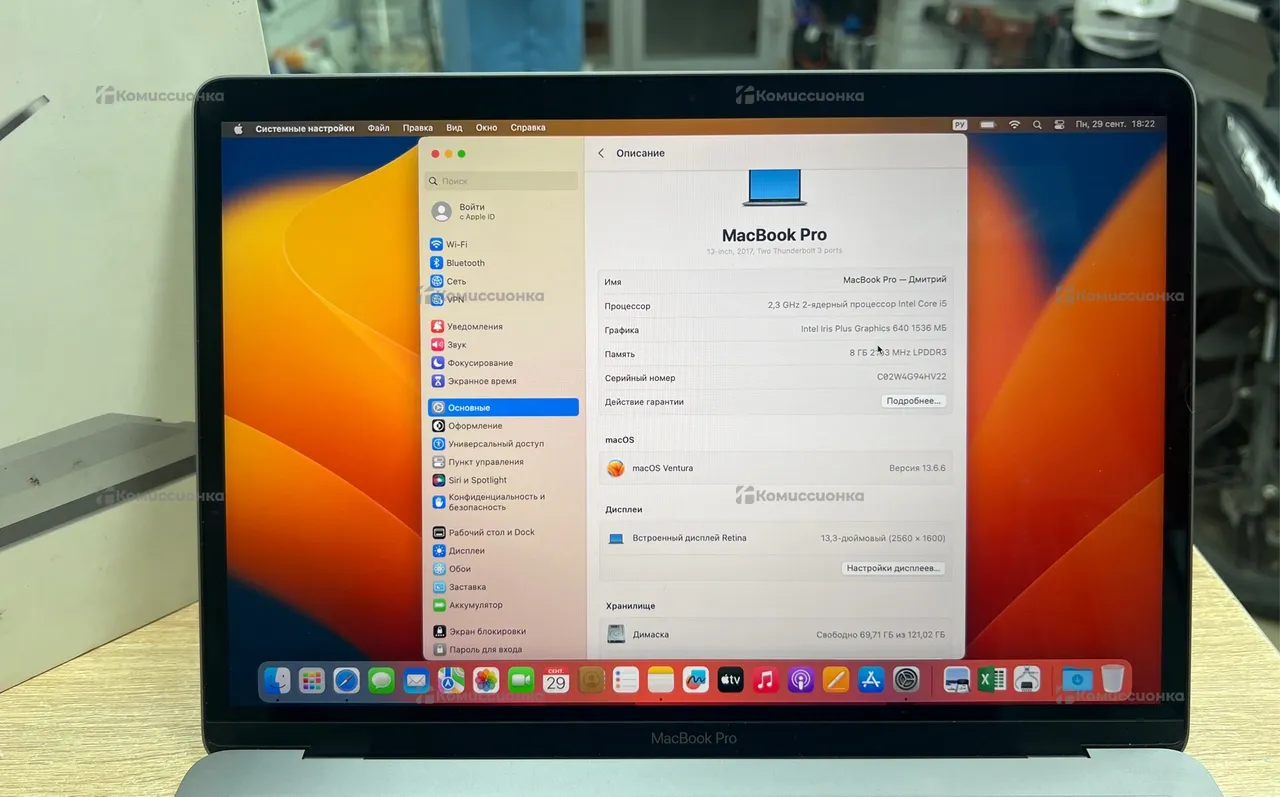
Task: Launch Safari from the Dock
Action: click(x=346, y=681)
